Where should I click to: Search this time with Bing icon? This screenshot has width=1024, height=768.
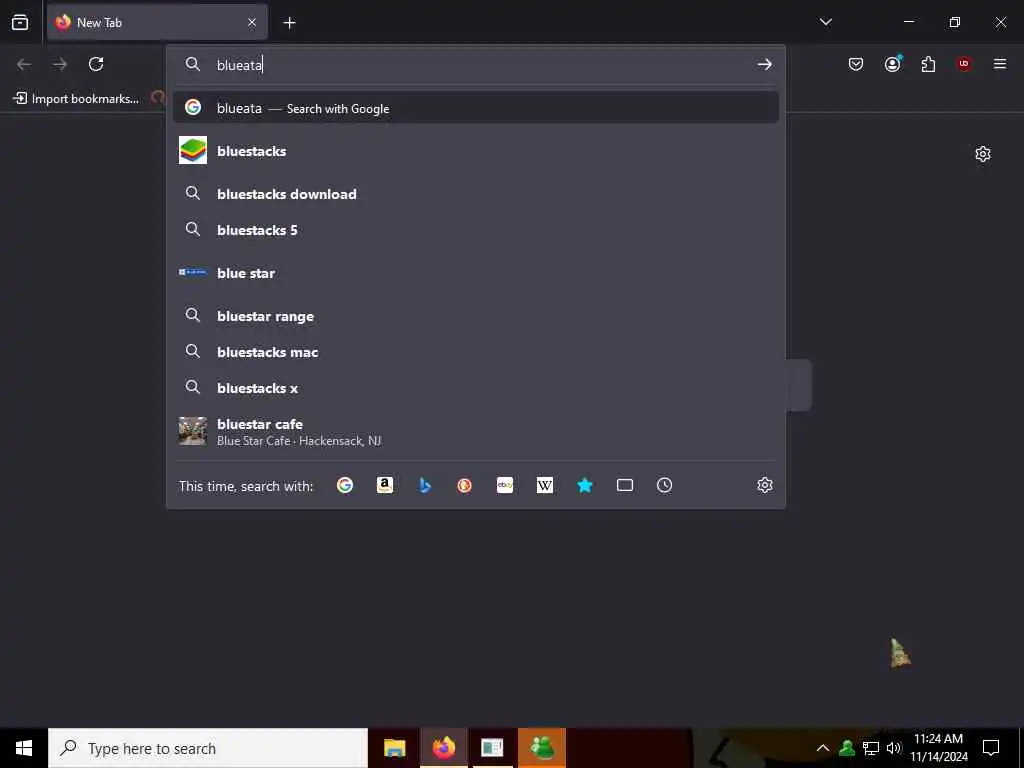click(425, 485)
